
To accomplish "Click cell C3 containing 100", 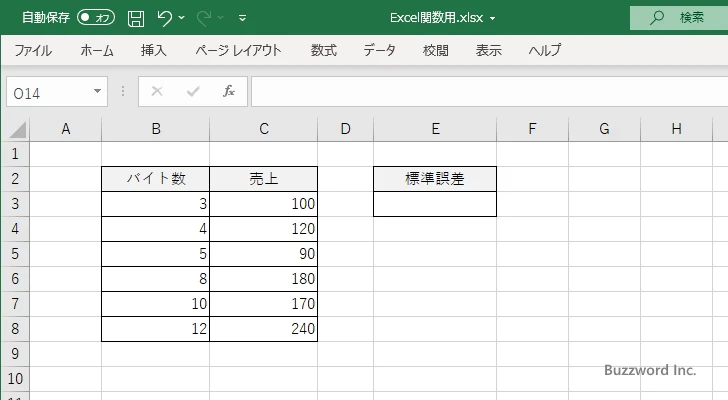I will pyautogui.click(x=264, y=204).
